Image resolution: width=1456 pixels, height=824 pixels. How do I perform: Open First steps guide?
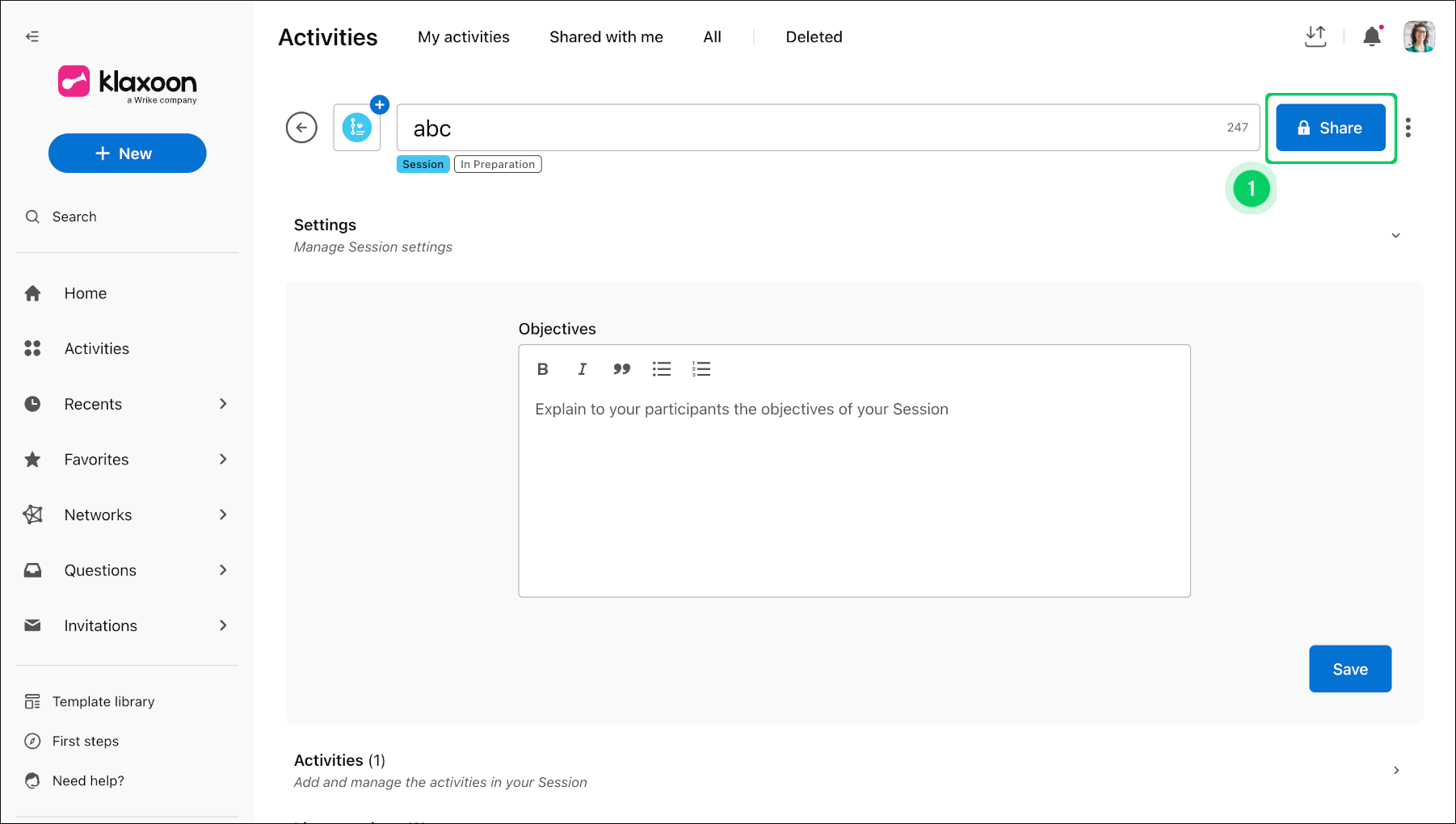(x=86, y=741)
